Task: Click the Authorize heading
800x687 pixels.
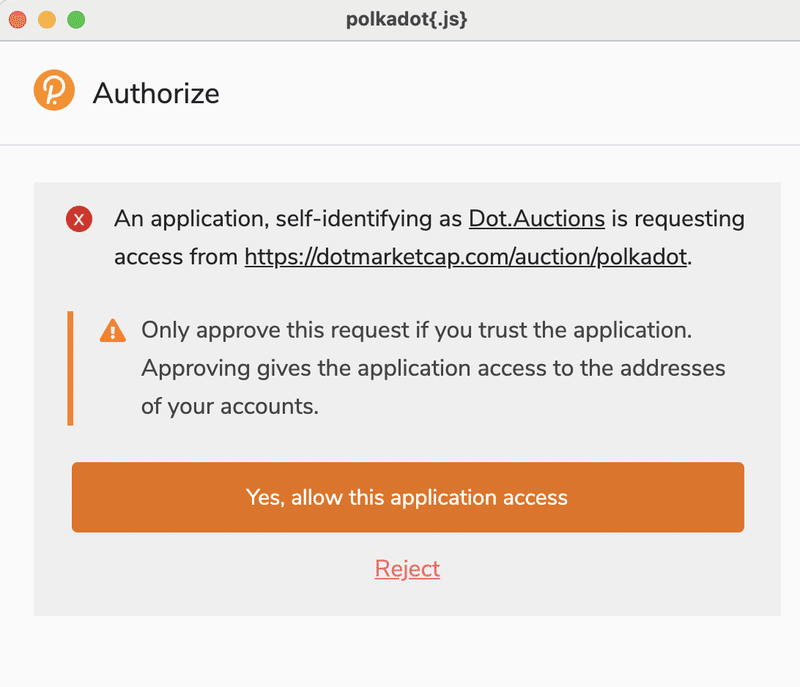Action: click(156, 93)
